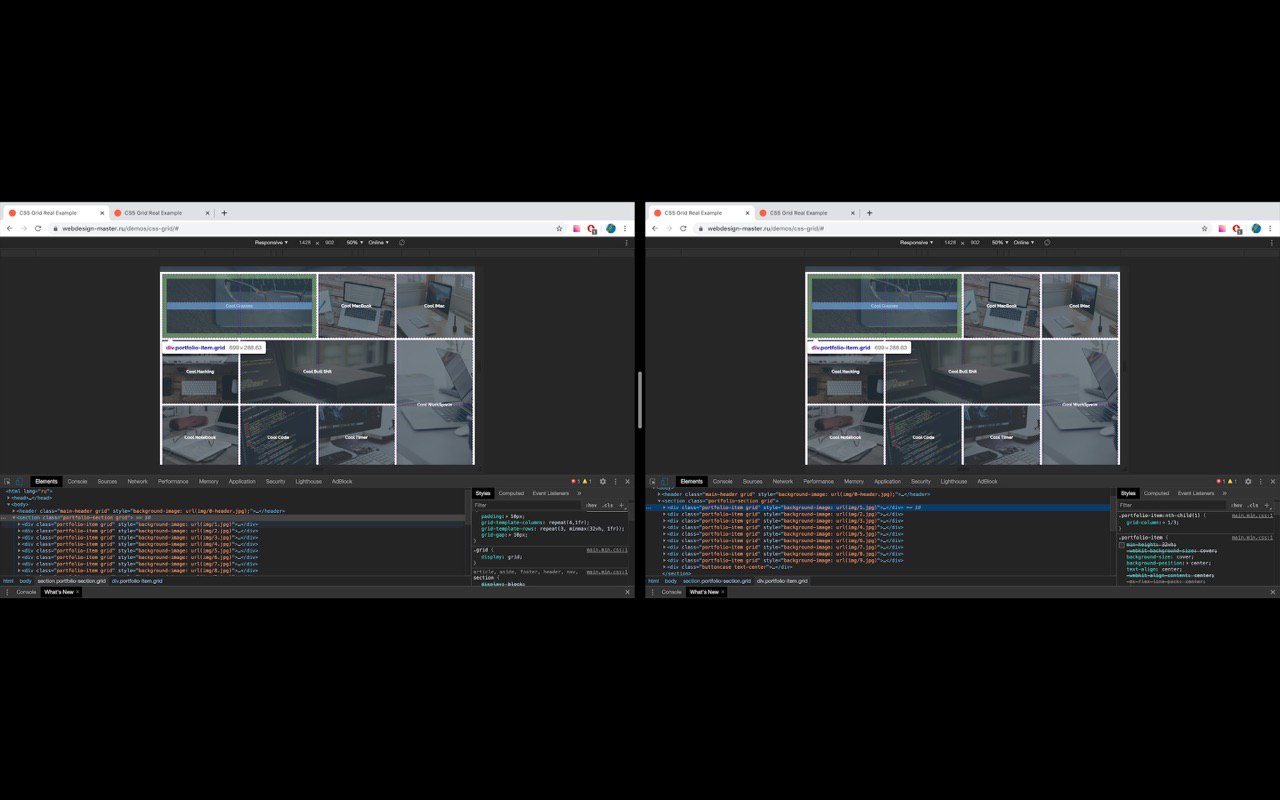Toggle the device toolbar icon in right DevTools
1280x800 pixels.
click(x=664, y=481)
